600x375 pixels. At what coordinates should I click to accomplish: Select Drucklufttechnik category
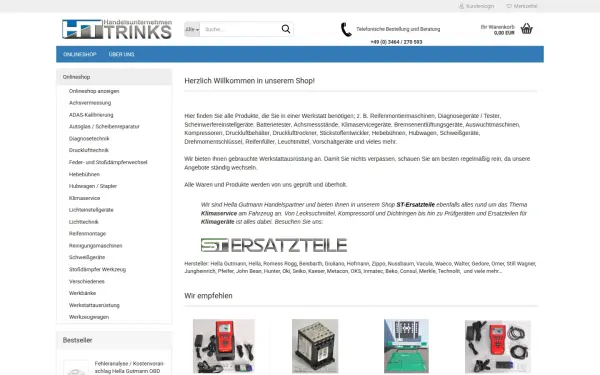(89, 150)
